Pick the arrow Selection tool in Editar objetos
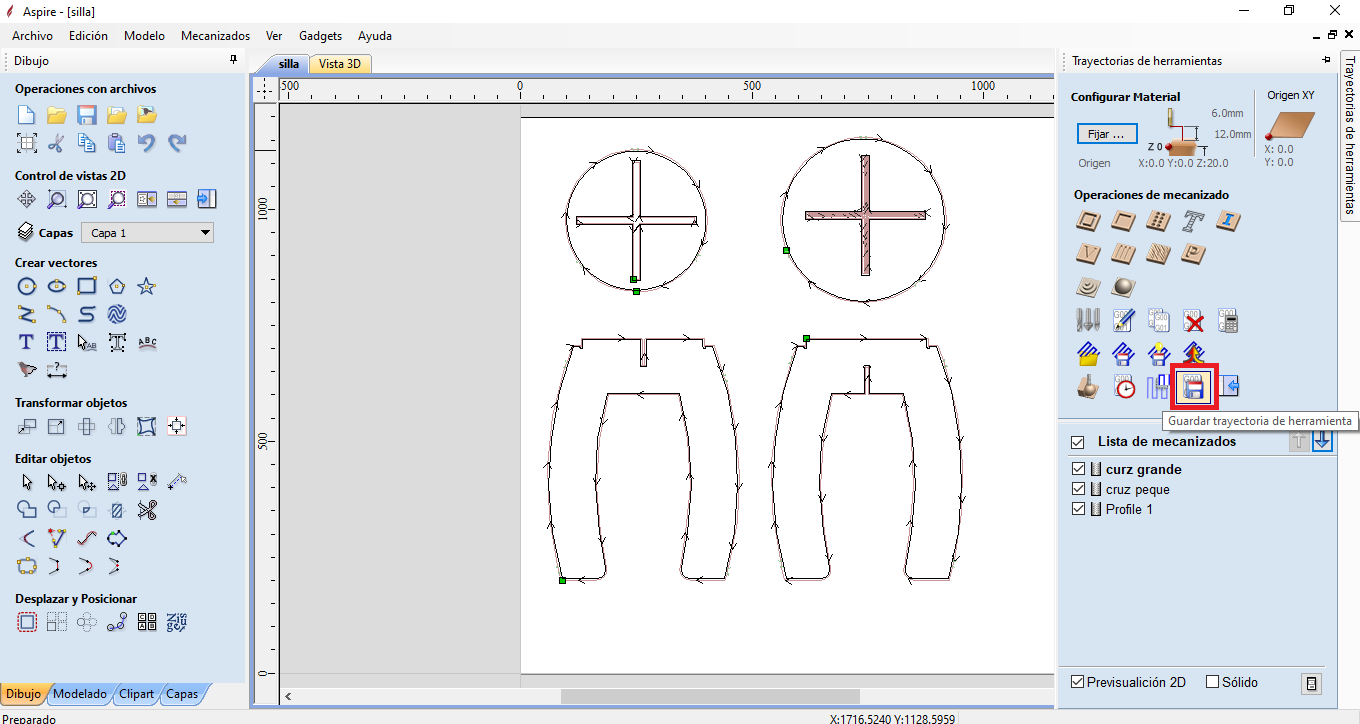This screenshot has height=724, width=1360. pyautogui.click(x=27, y=482)
